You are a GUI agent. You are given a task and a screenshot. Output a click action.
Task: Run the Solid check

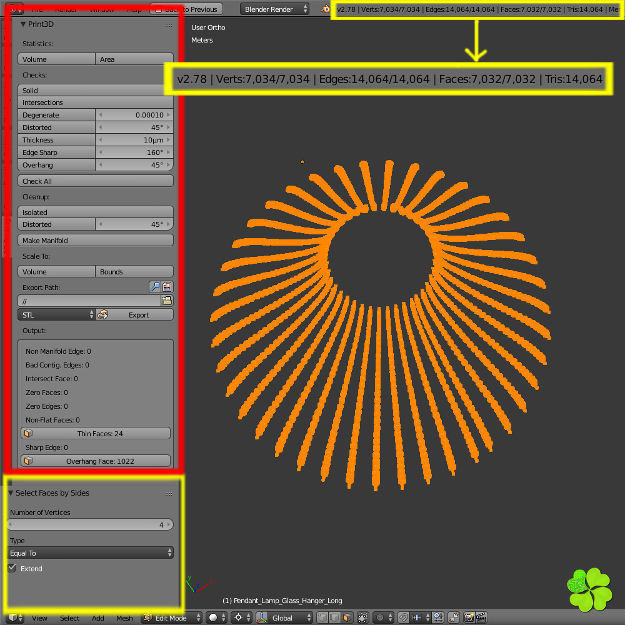pyautogui.click(x=96, y=90)
